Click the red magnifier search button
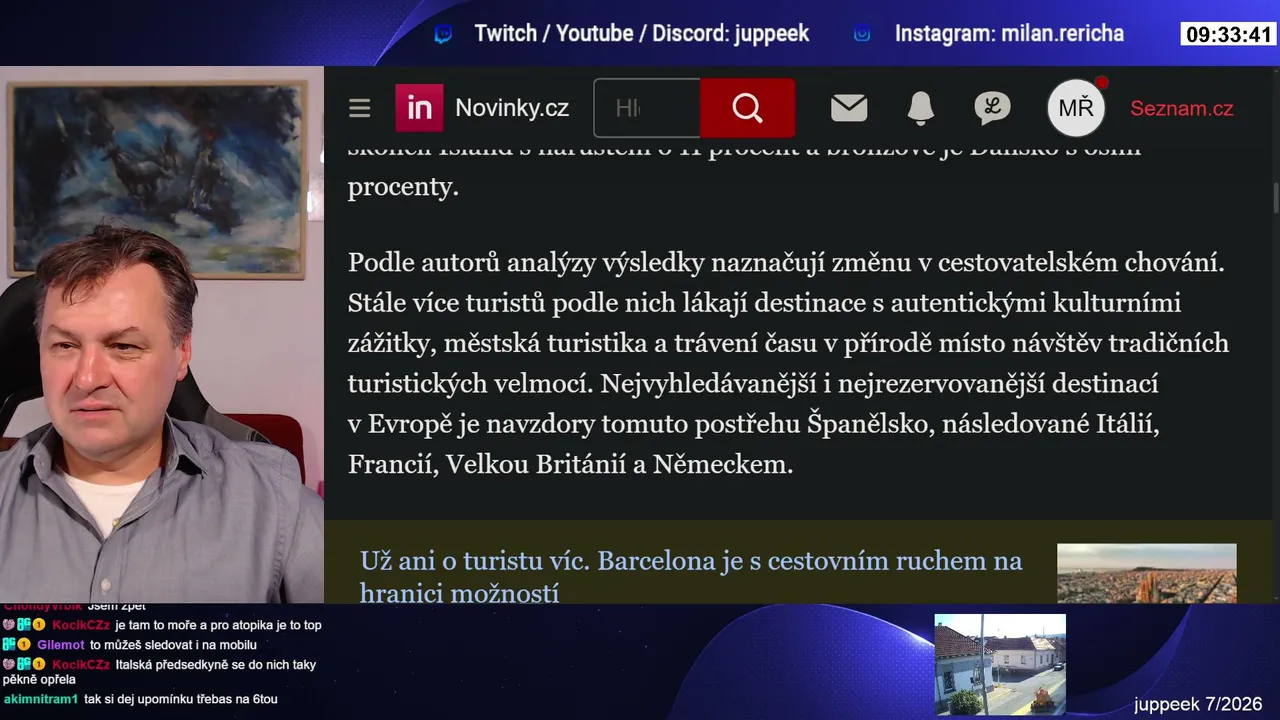The width and height of the screenshot is (1280, 720). point(747,108)
